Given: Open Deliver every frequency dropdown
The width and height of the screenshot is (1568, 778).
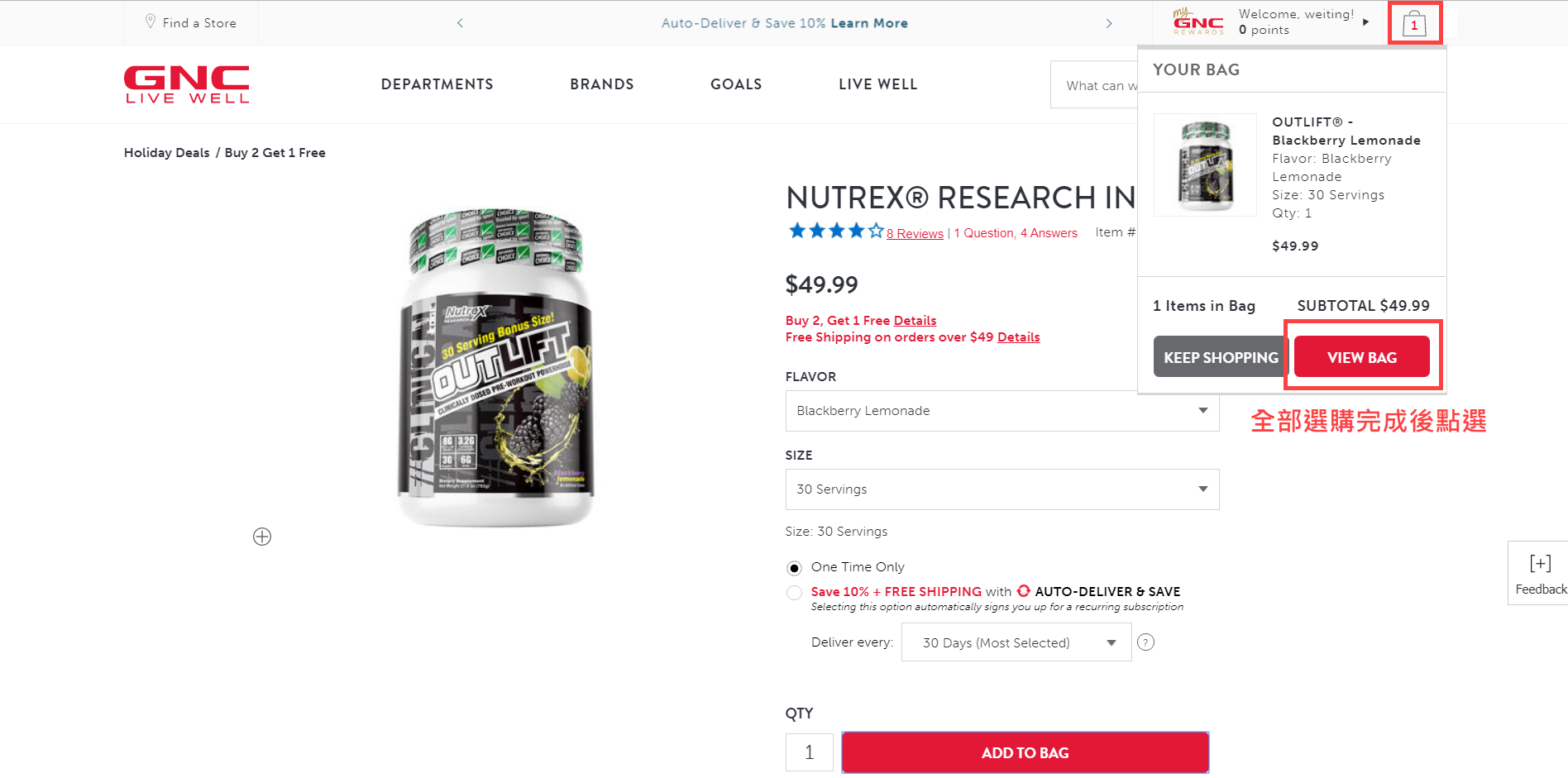Looking at the screenshot, I should click(1016, 642).
